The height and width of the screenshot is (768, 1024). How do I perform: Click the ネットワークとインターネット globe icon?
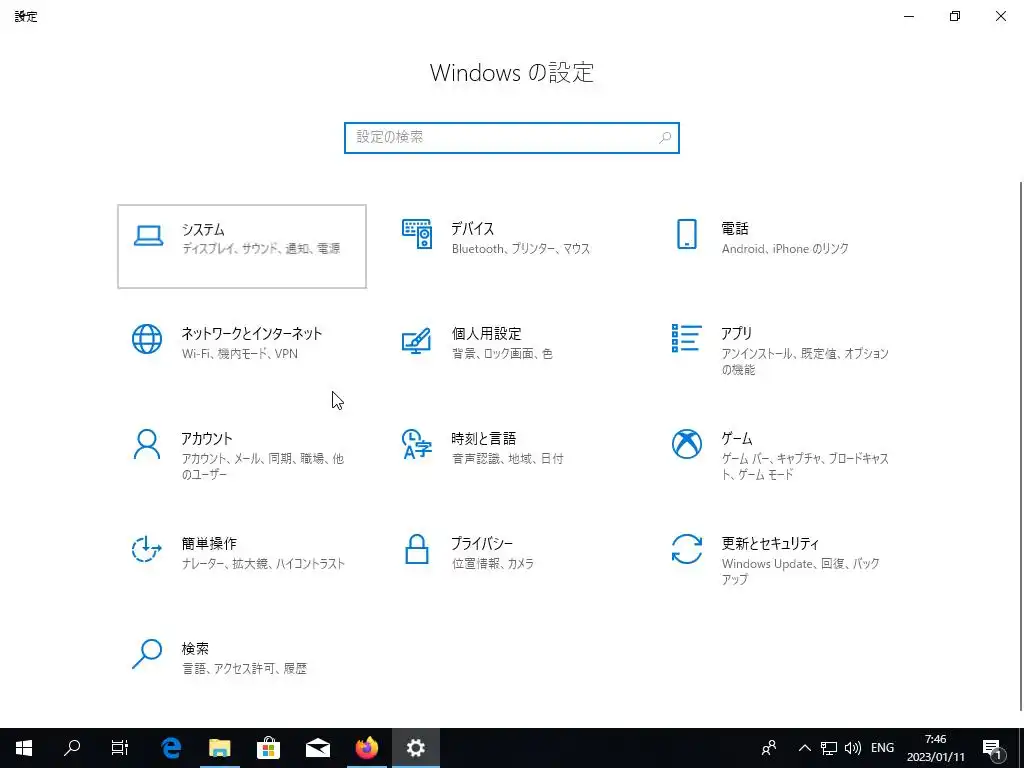[x=147, y=339]
